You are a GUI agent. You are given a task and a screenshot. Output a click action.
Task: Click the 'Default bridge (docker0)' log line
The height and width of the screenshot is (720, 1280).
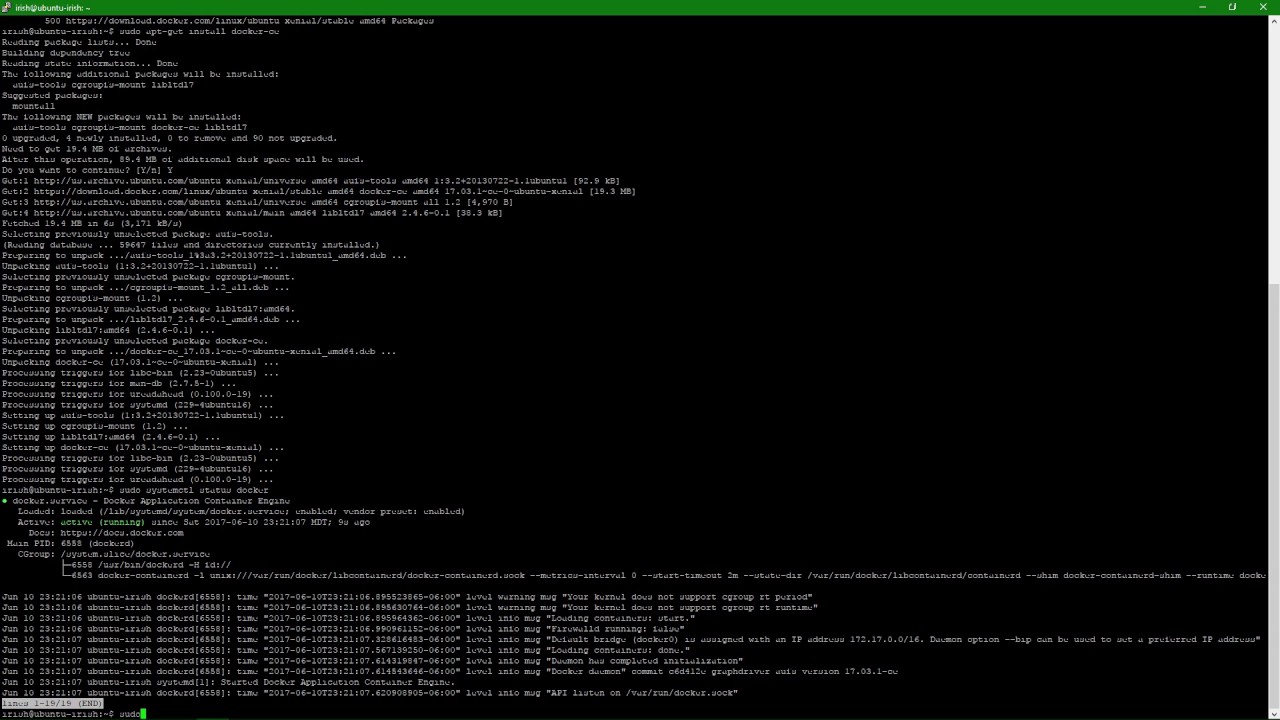(x=631, y=639)
